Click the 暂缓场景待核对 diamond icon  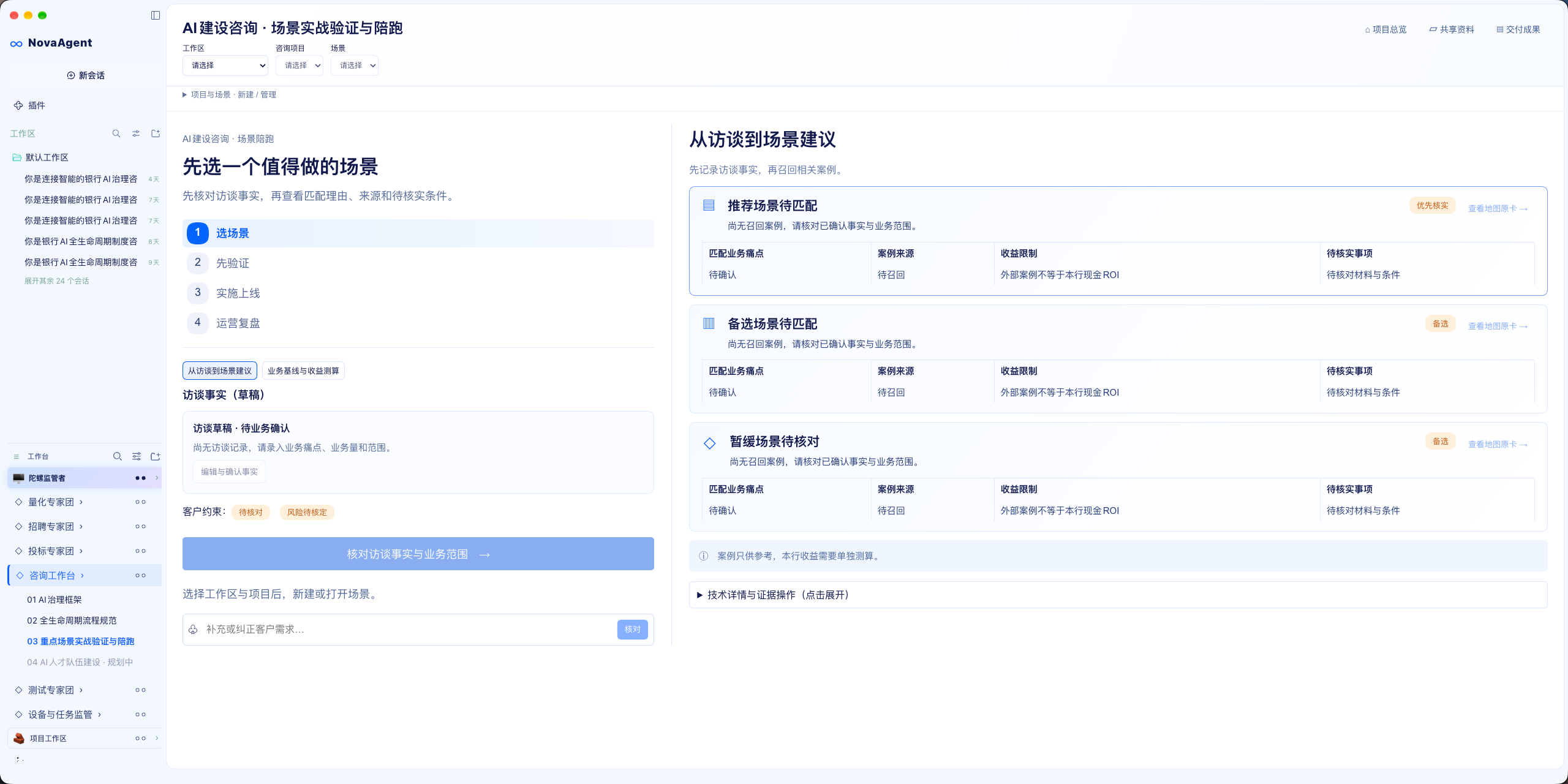pos(710,443)
